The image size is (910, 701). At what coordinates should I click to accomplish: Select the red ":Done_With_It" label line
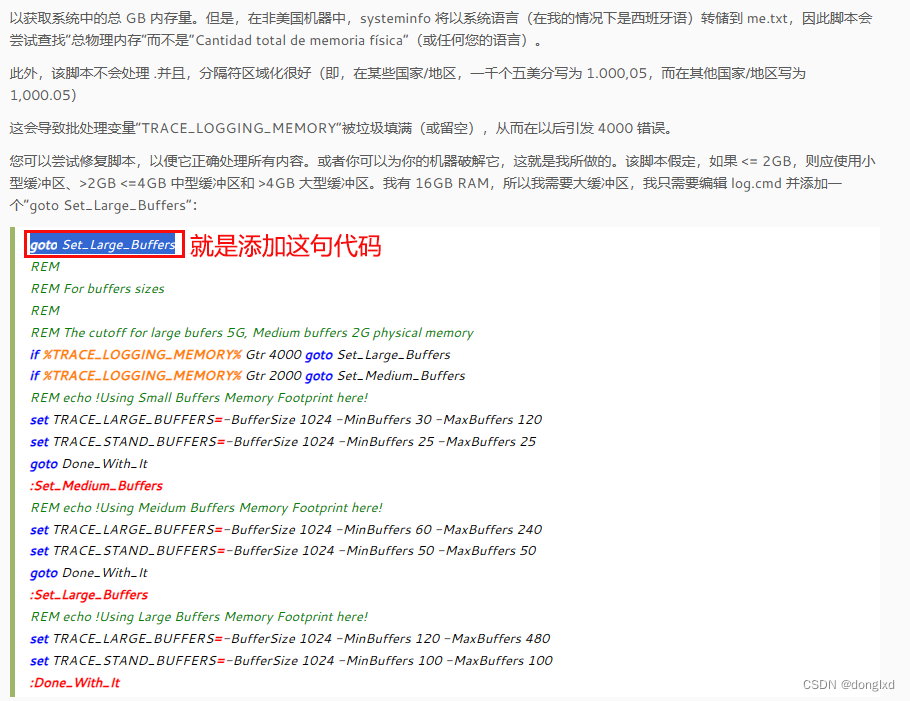(75, 683)
